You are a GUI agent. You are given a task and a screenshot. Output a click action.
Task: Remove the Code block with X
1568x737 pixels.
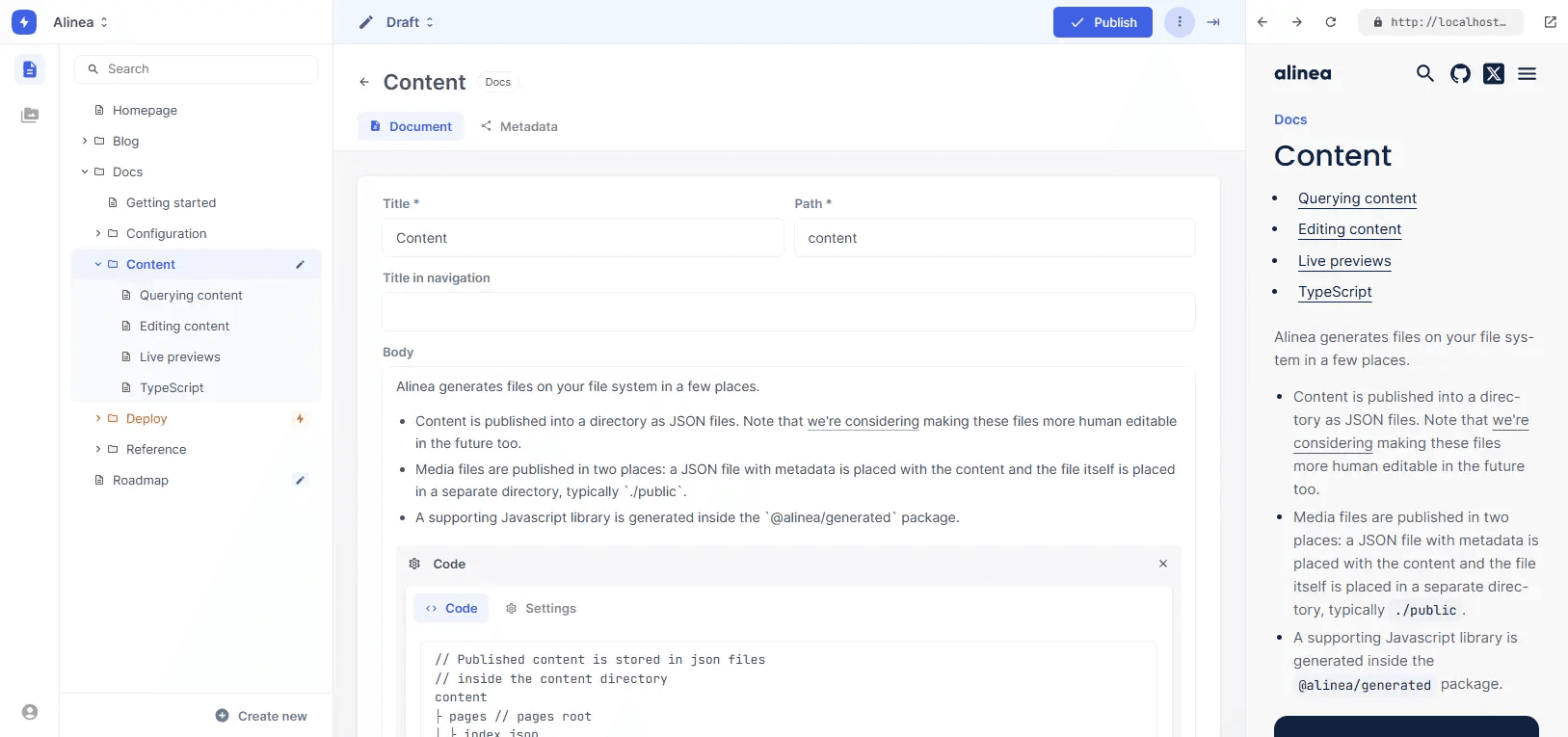coord(1162,564)
